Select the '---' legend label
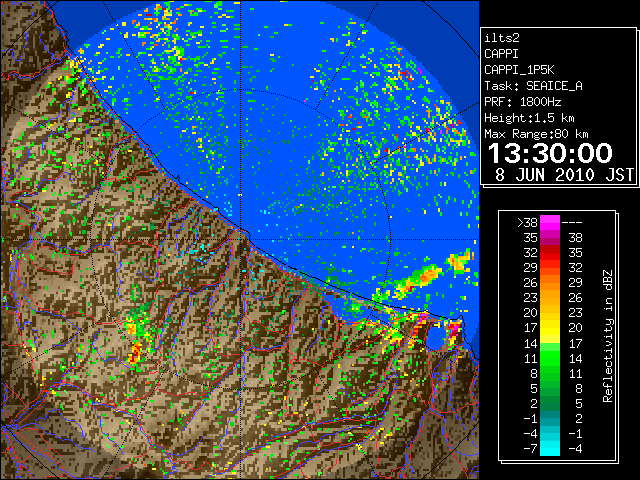The image size is (640, 480). coord(572,223)
